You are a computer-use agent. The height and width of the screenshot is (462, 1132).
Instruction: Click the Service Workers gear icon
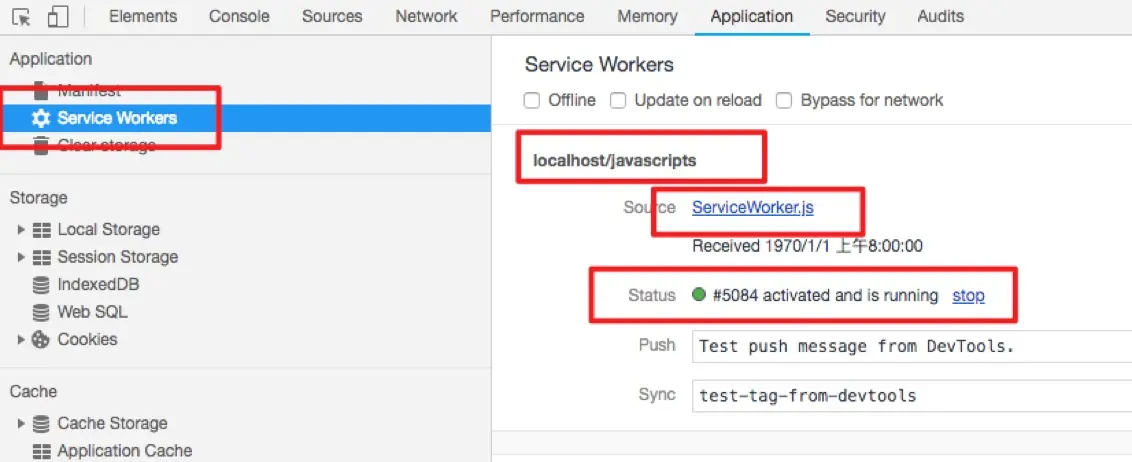(x=41, y=118)
